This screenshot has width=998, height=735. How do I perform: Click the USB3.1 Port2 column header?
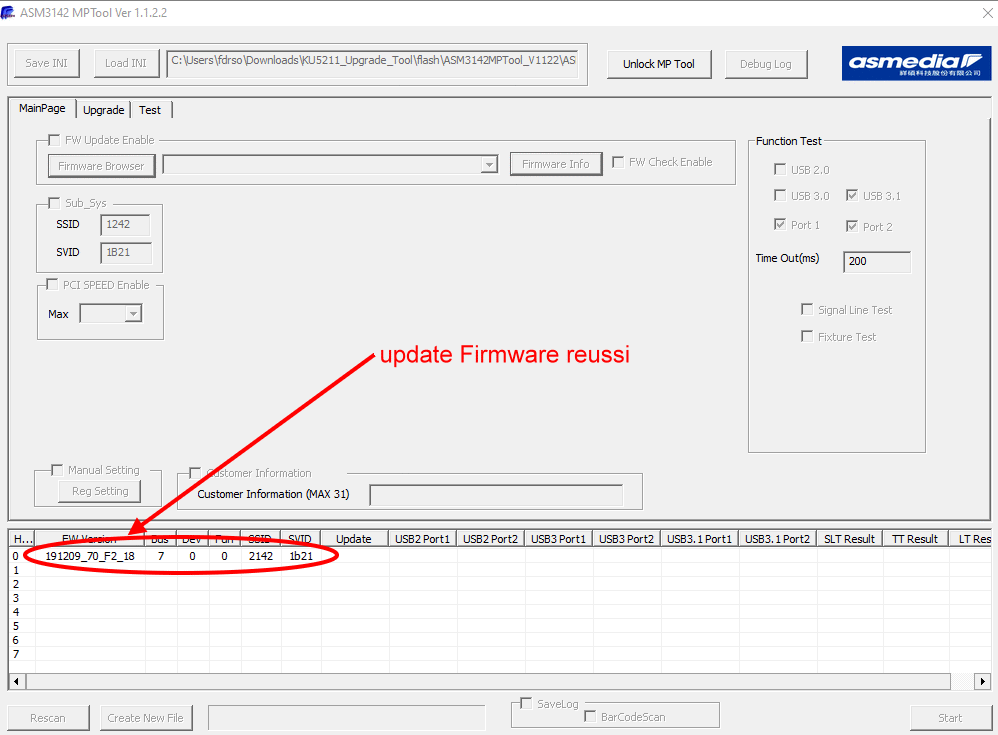click(x=778, y=539)
